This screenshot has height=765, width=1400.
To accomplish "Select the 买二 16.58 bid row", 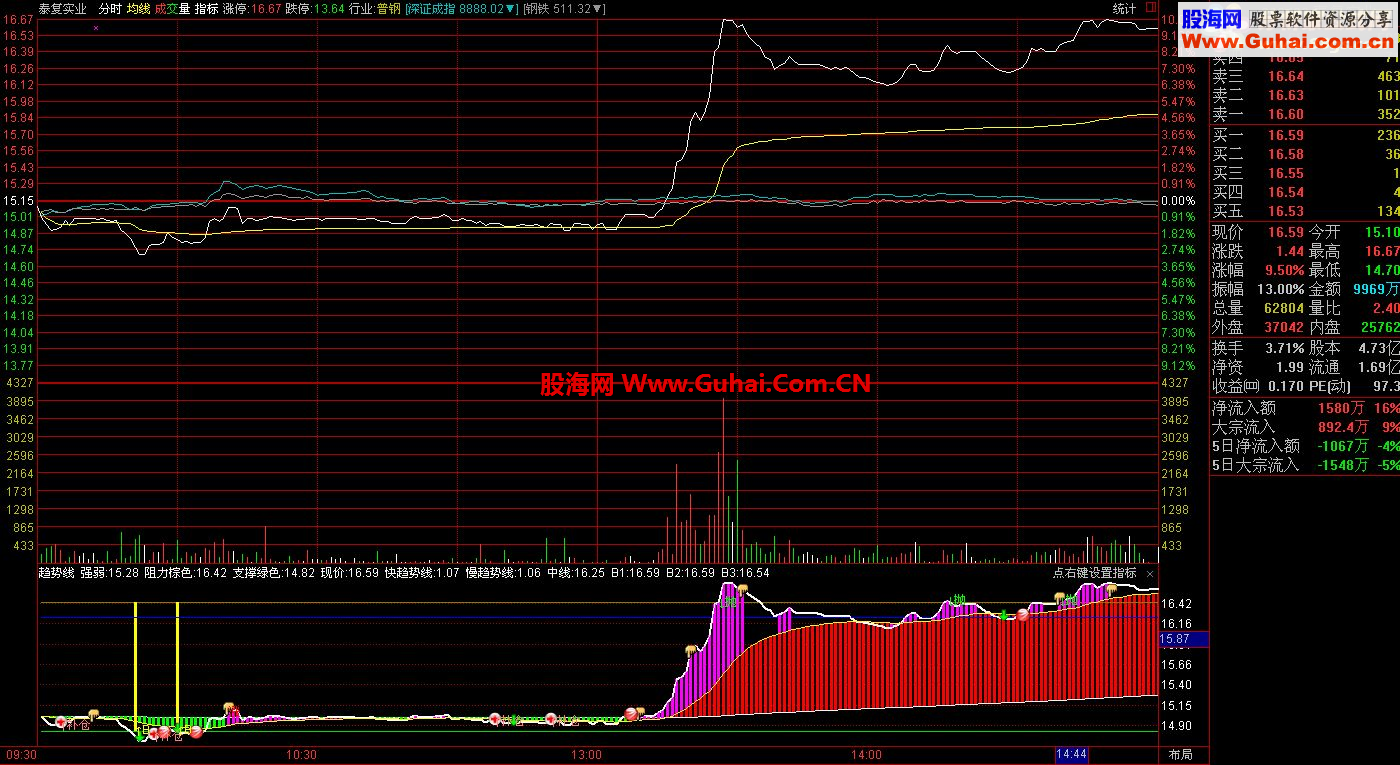I will [x=1305, y=154].
